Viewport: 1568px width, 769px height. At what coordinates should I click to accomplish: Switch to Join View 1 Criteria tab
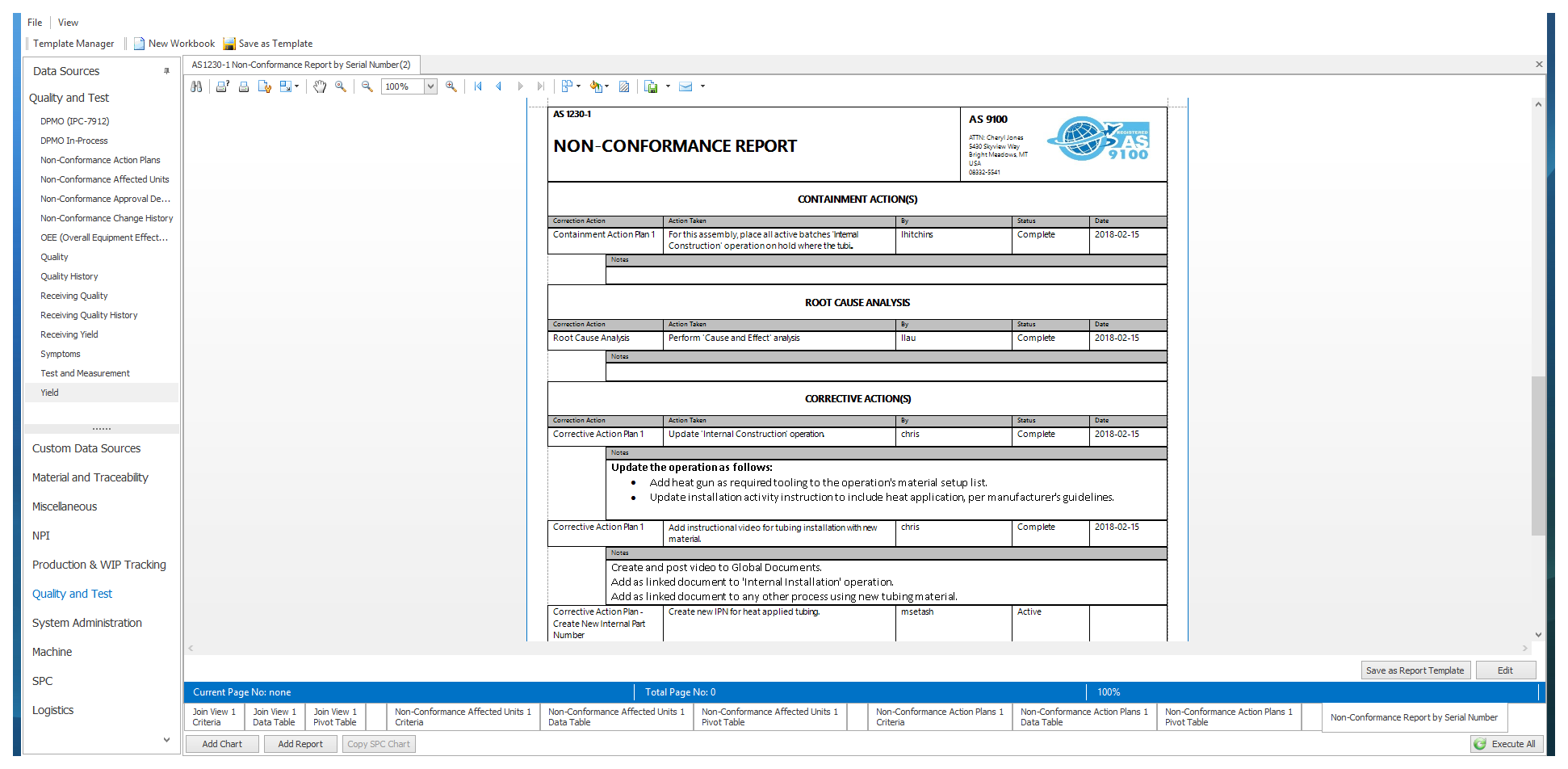click(214, 717)
